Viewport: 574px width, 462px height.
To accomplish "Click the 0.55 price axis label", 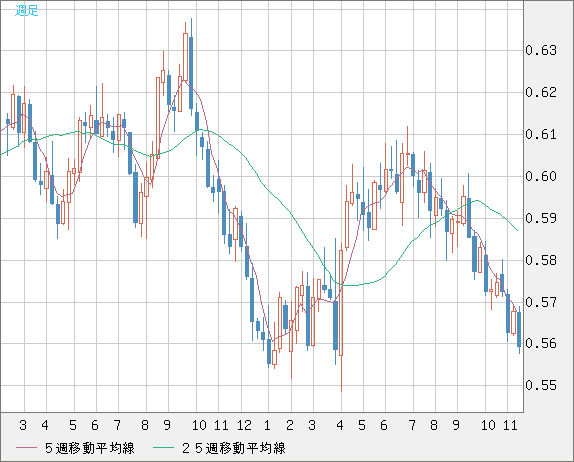I will [541, 385].
